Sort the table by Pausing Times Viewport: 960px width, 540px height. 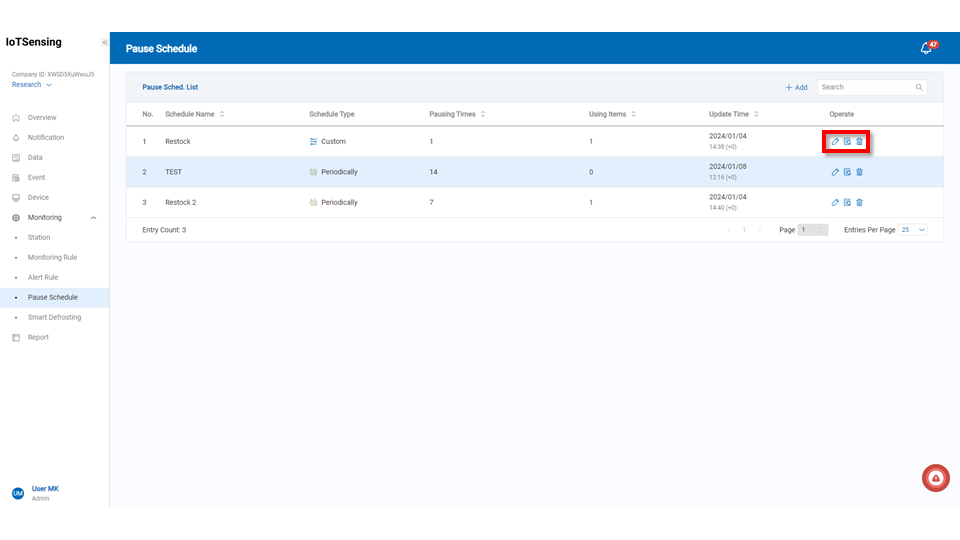(x=482, y=114)
